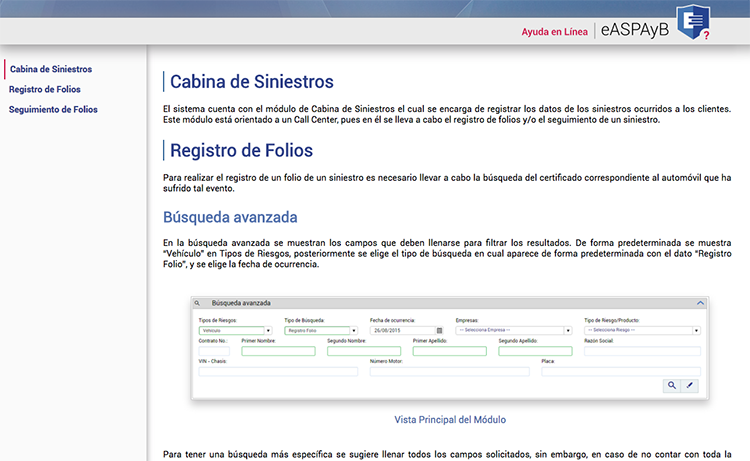750x461 pixels.
Task: Click the VIN - Chasis input field
Action: [278, 372]
